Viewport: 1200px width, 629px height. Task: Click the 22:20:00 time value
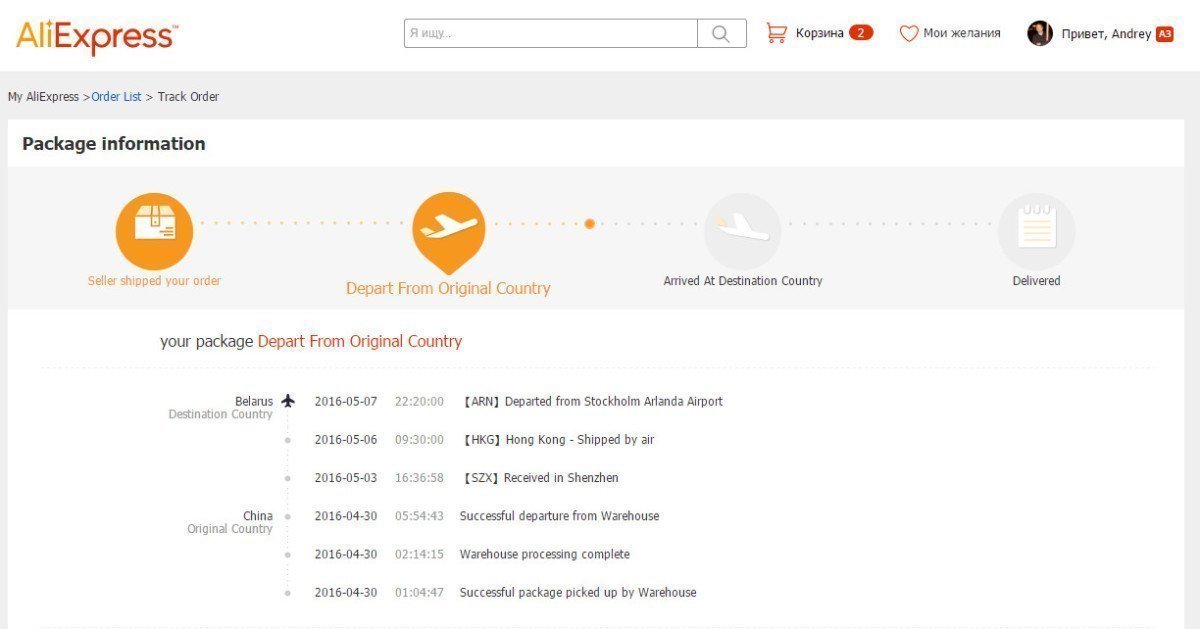pyautogui.click(x=419, y=401)
